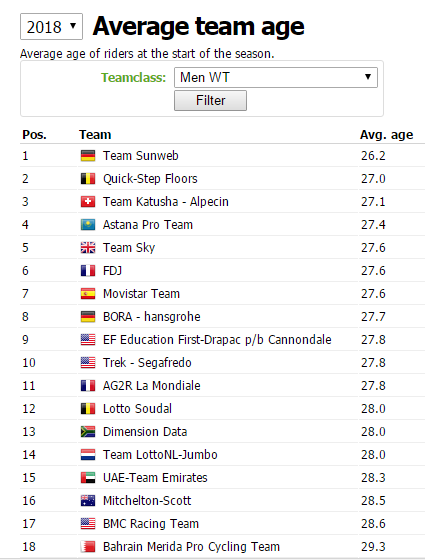
Task: Click the South African flag beside Dimension Data
Action: click(x=88, y=432)
